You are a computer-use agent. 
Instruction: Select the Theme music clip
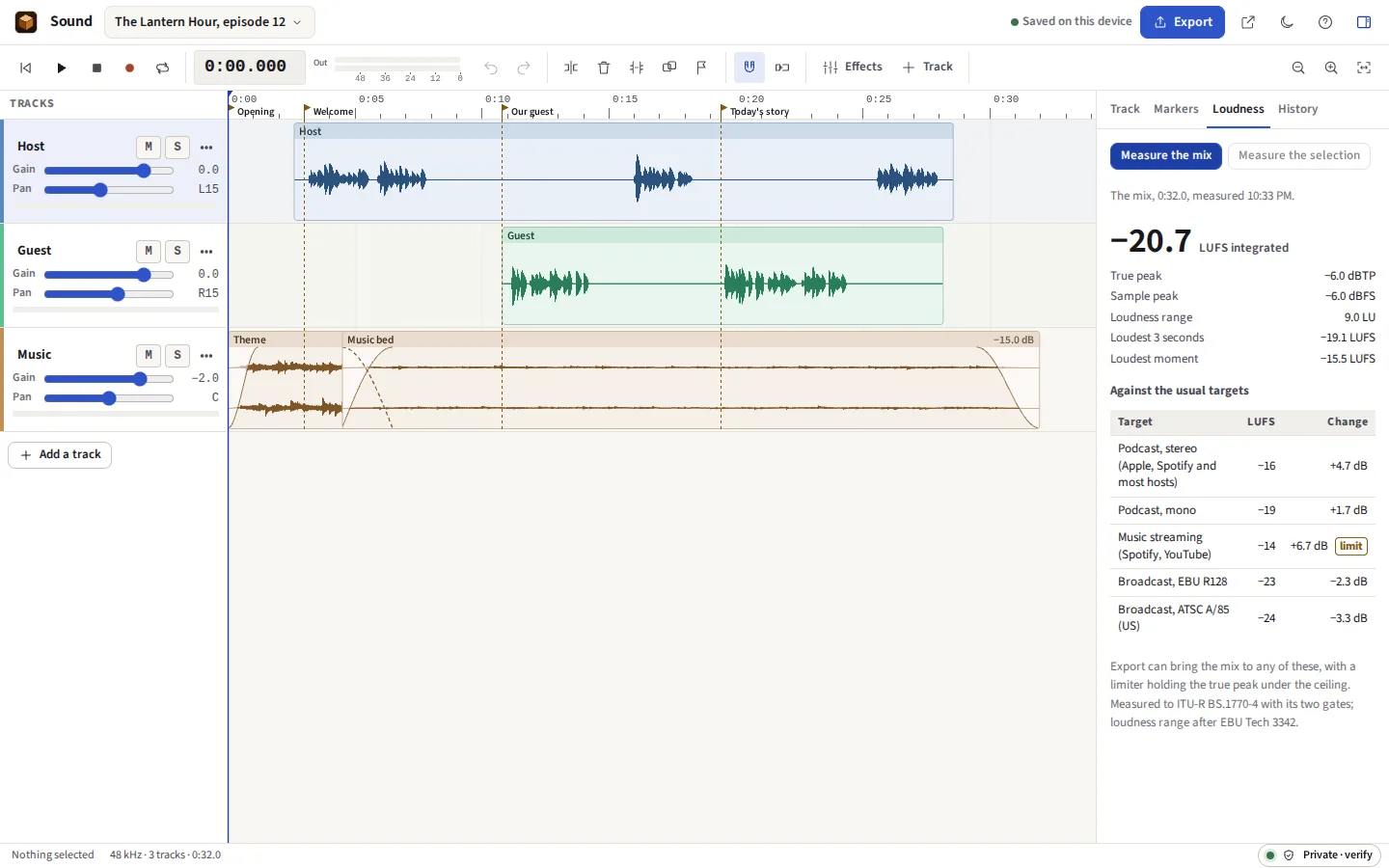coord(286,380)
